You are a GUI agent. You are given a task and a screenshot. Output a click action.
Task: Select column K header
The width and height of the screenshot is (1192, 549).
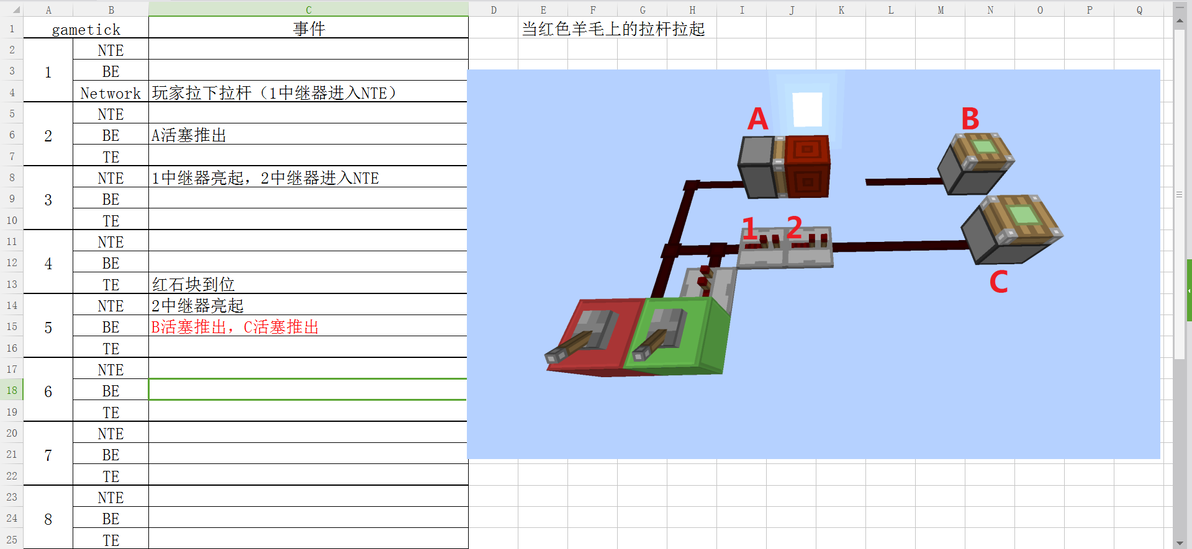841,10
